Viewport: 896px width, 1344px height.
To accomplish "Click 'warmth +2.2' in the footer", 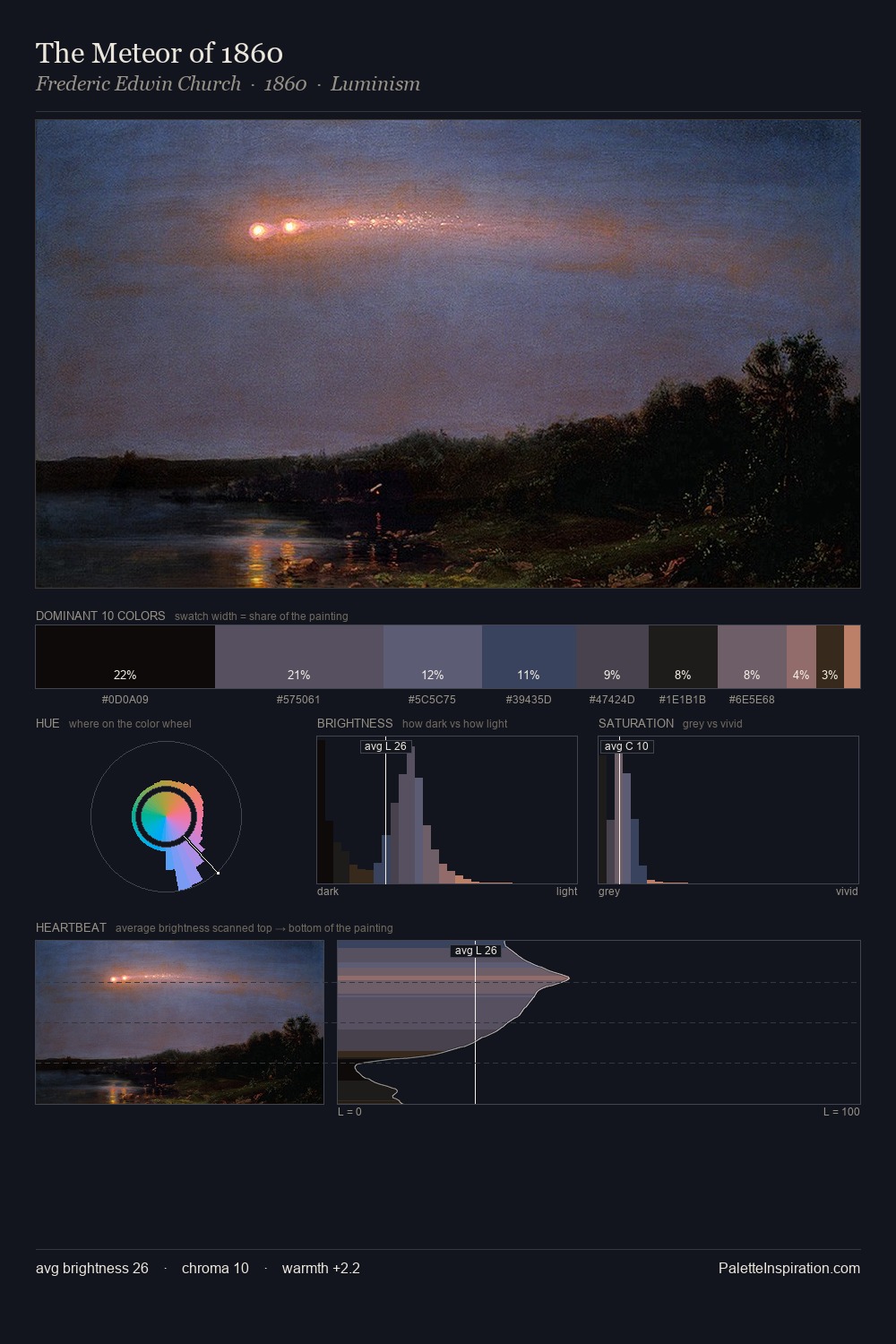I will pyautogui.click(x=321, y=1268).
